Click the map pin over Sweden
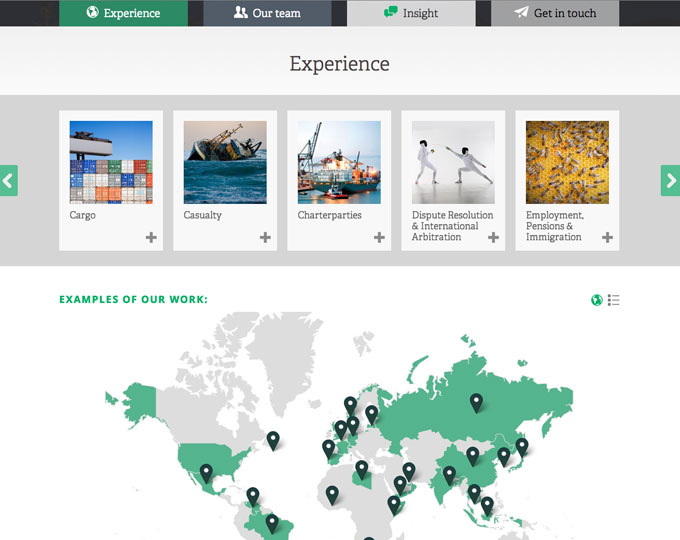The image size is (680, 540). pyautogui.click(x=372, y=414)
